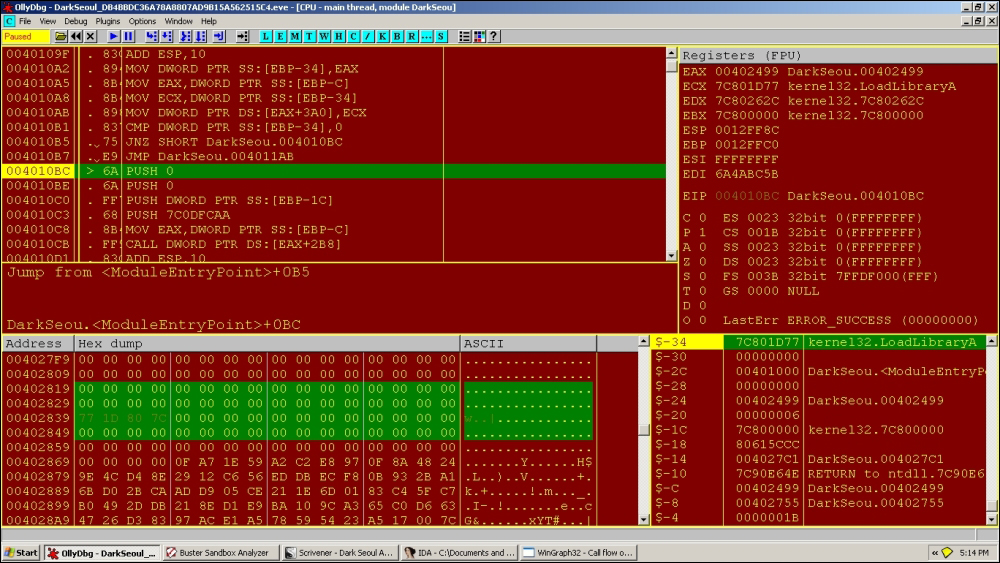
Task: Click the Help question mark icon
Action: coord(494,36)
